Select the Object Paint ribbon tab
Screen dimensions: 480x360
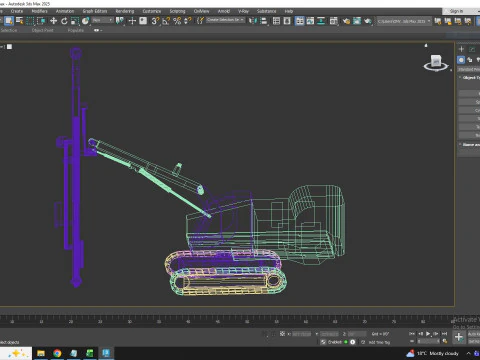coord(42,30)
